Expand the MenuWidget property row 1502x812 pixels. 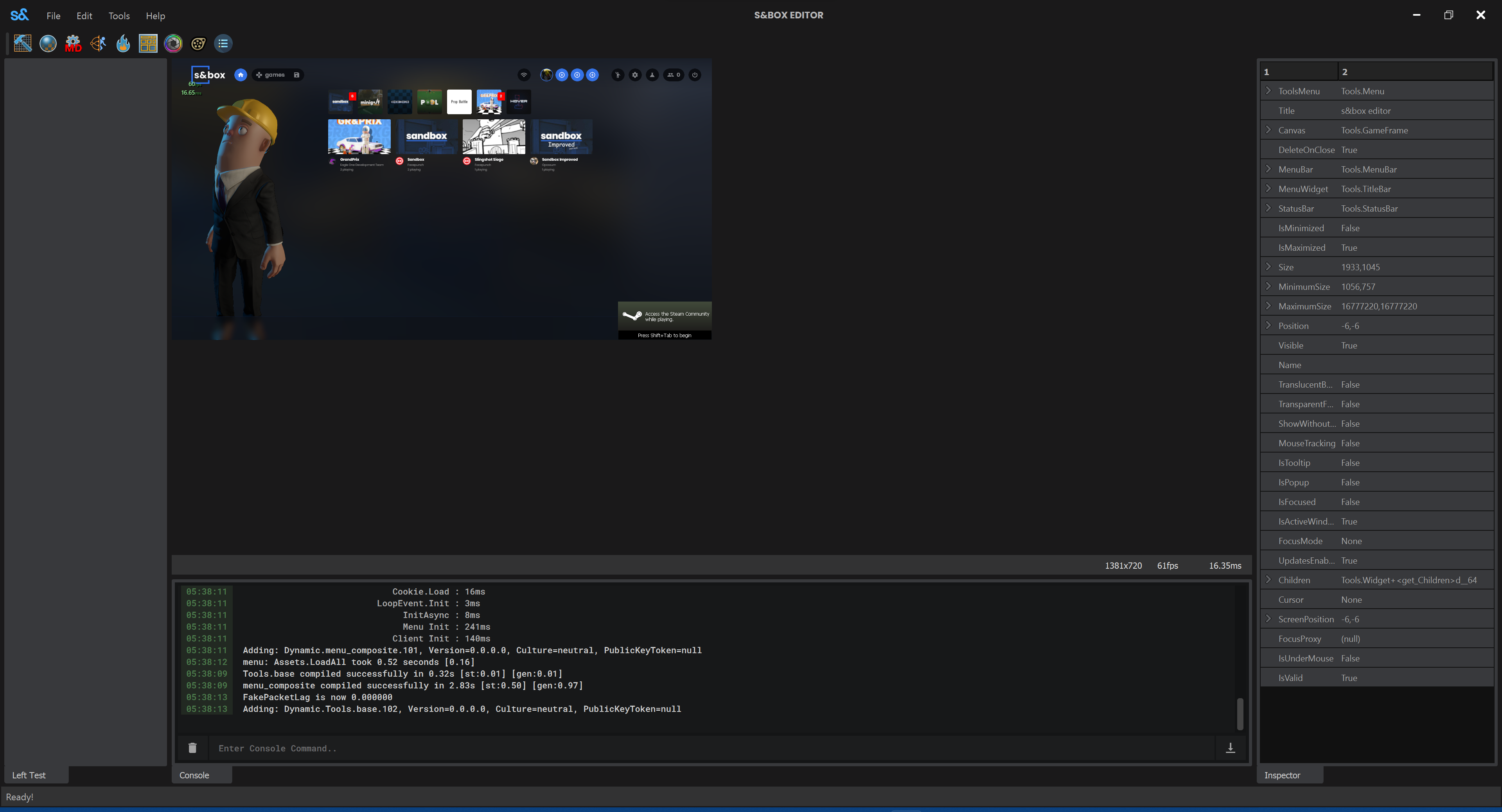point(1269,189)
